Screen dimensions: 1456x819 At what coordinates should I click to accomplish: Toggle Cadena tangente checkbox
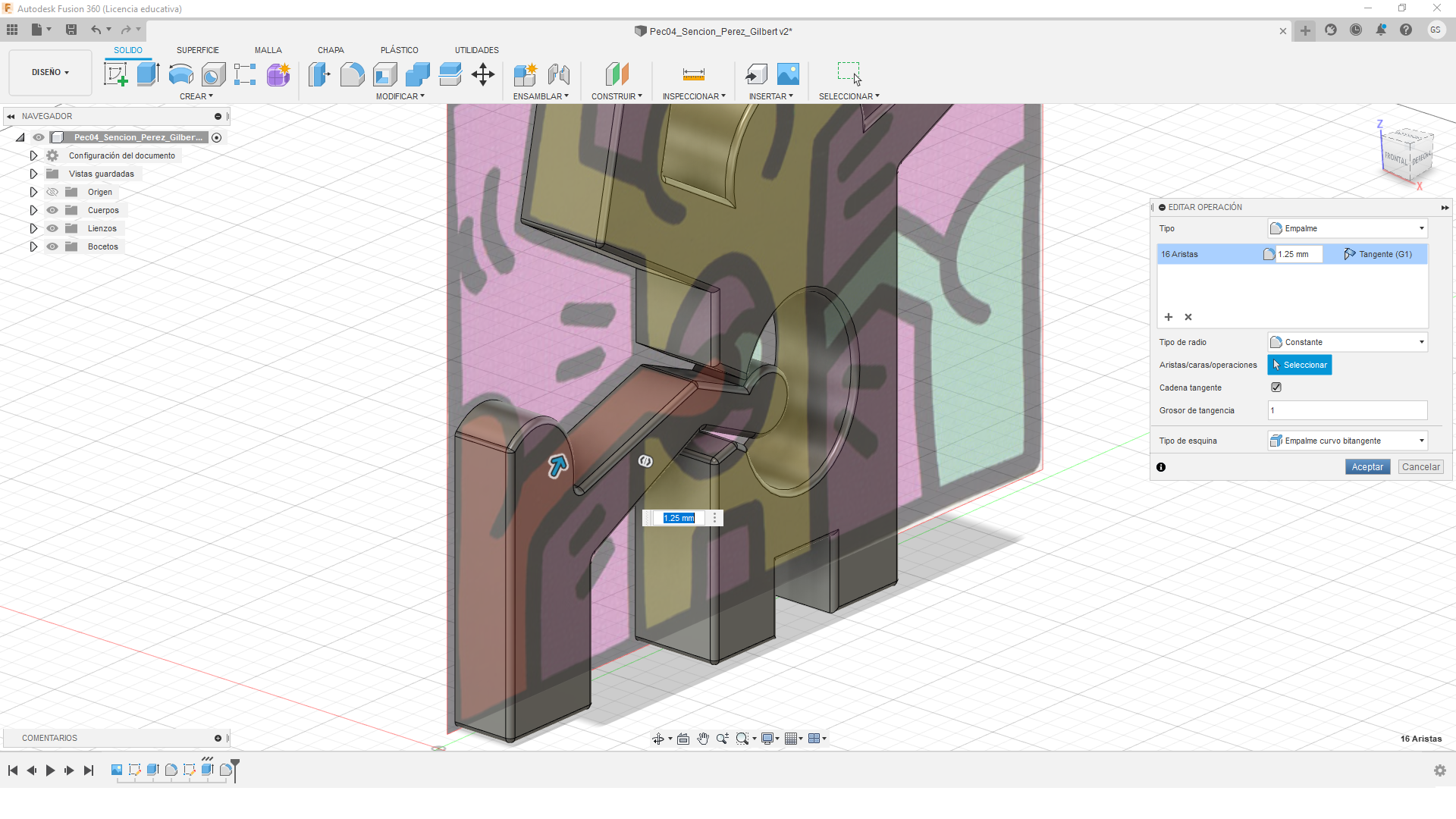(x=1276, y=388)
